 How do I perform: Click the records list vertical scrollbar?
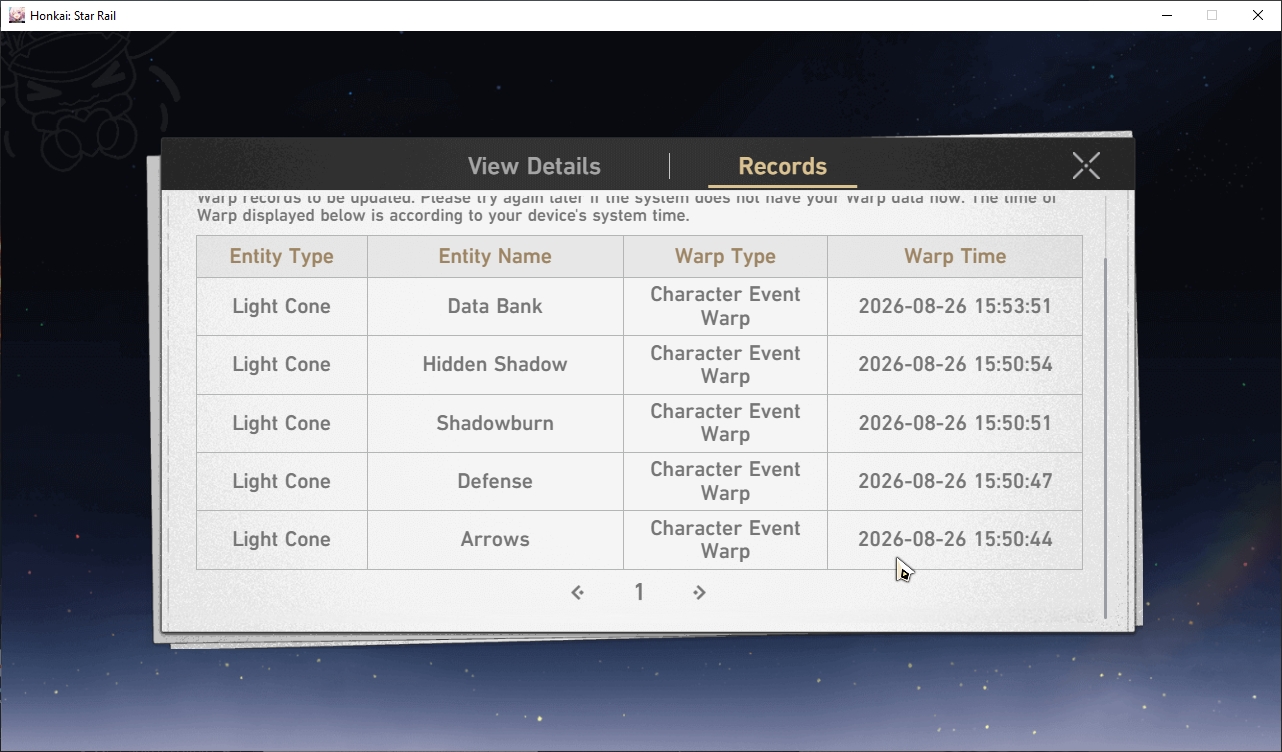1105,438
